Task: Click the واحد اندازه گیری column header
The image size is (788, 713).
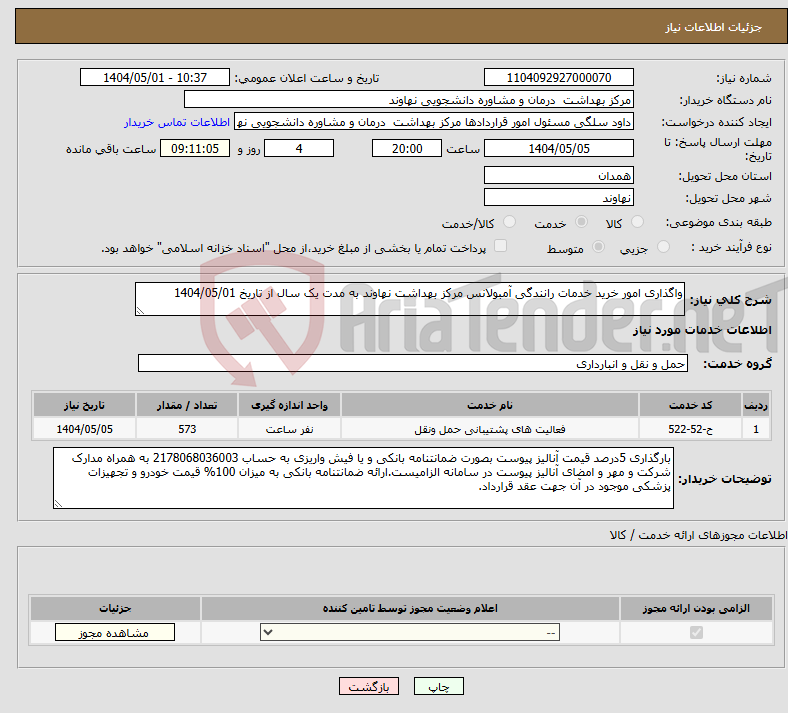Action: (x=289, y=405)
